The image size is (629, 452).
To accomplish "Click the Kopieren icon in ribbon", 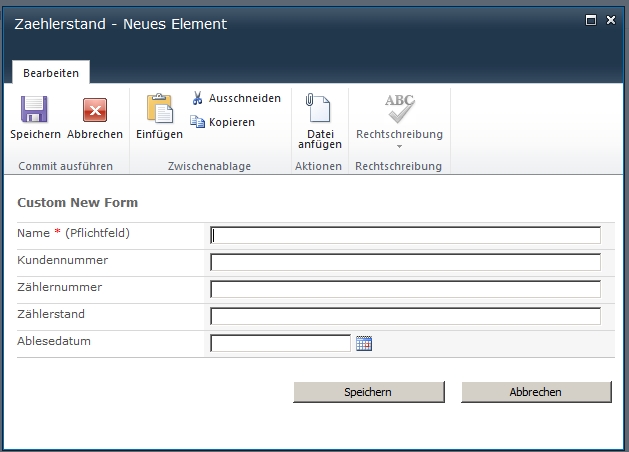I will point(198,122).
